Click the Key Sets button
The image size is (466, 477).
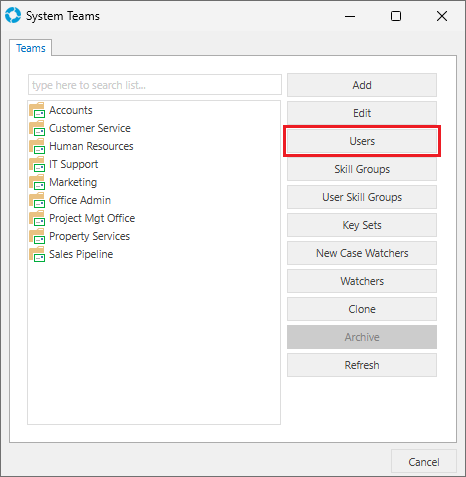tap(362, 225)
